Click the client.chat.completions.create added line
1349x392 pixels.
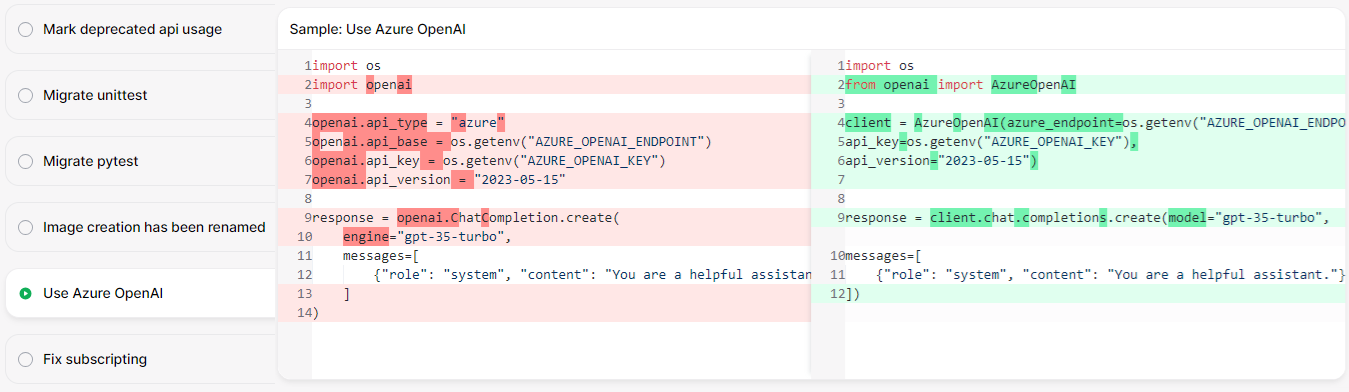1078,218
